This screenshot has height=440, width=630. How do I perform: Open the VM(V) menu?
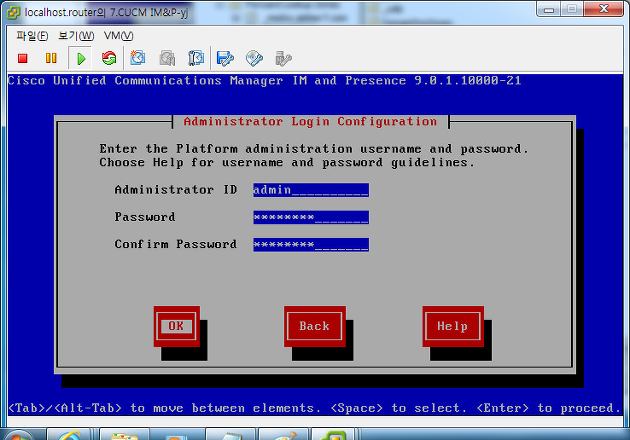click(118, 36)
